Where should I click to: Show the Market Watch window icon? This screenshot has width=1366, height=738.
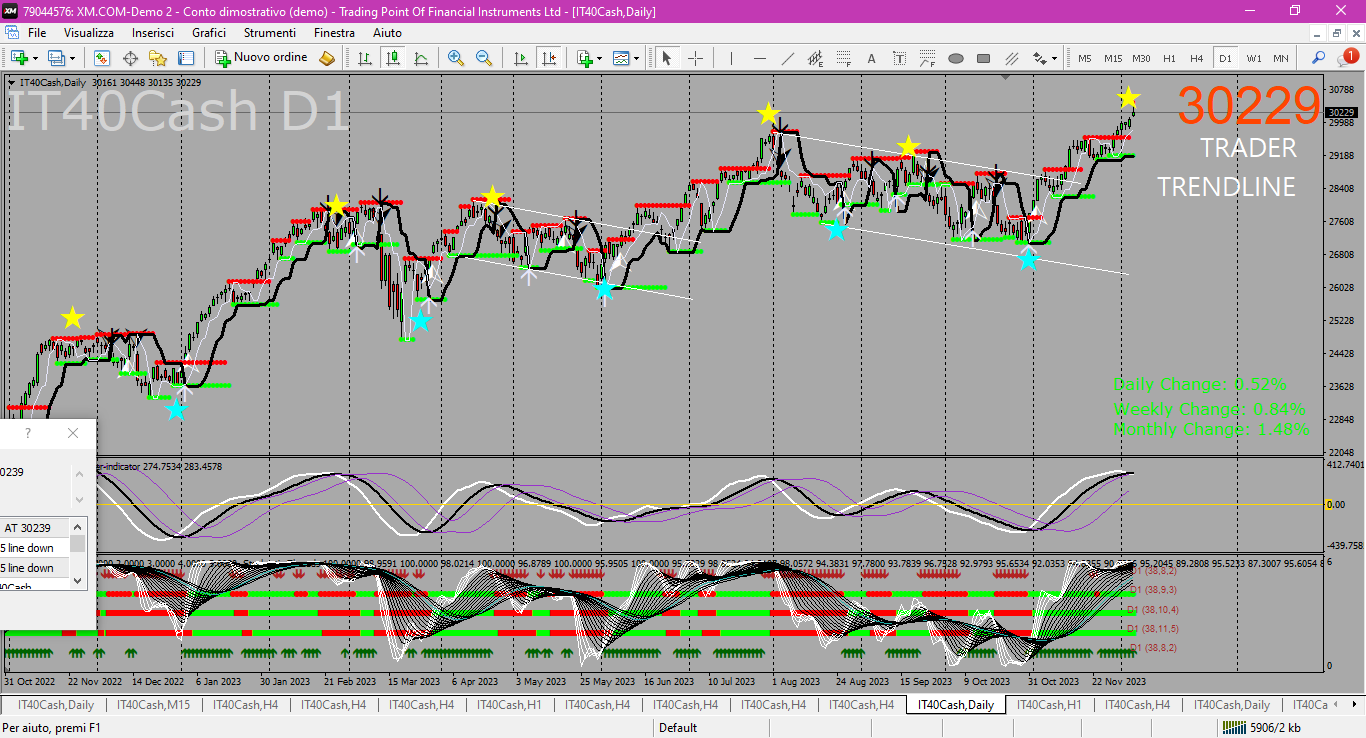(102, 58)
